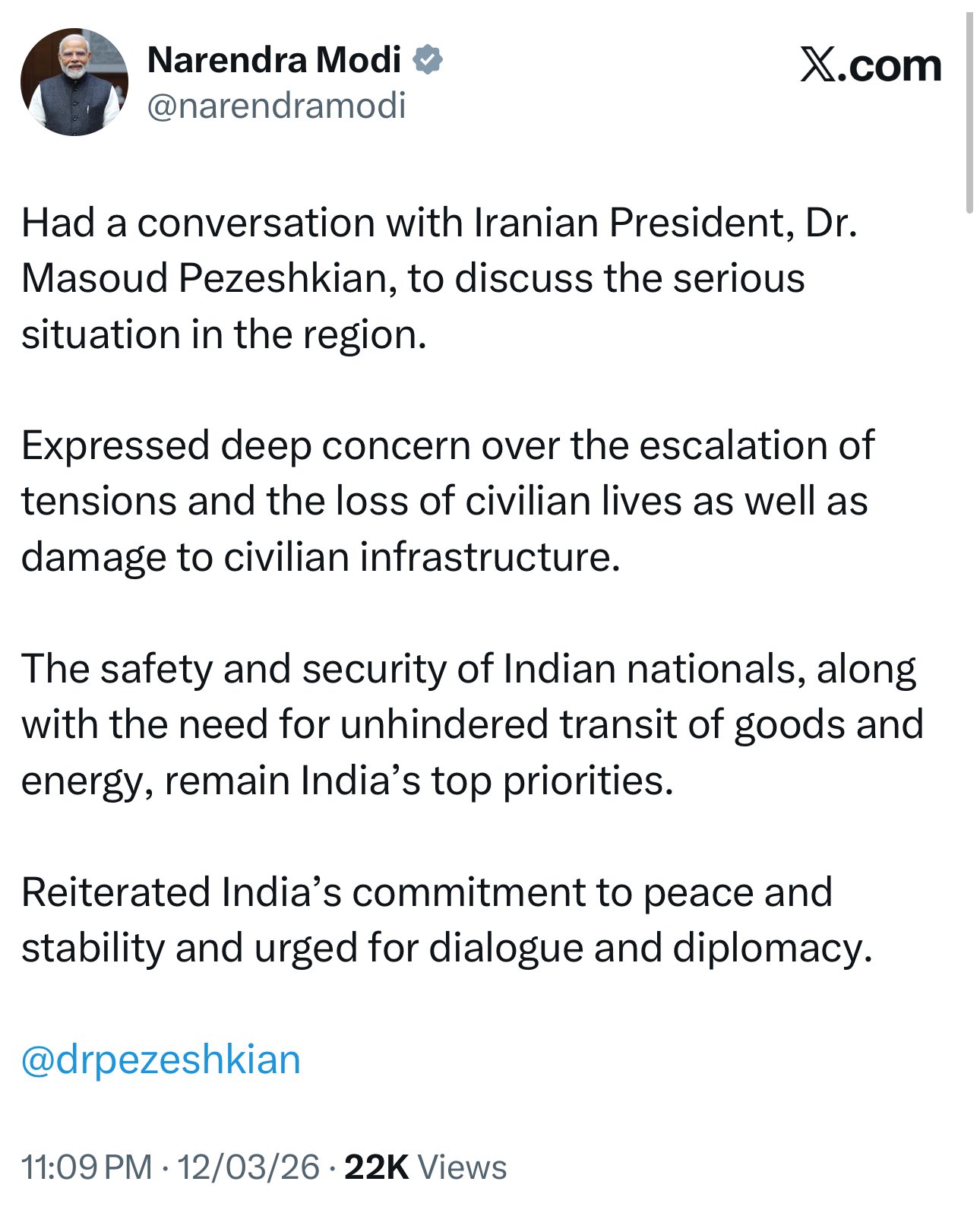The width and height of the screenshot is (980, 1210).
Task: Click the vertical scrollbar thumb
Action: [x=969, y=114]
